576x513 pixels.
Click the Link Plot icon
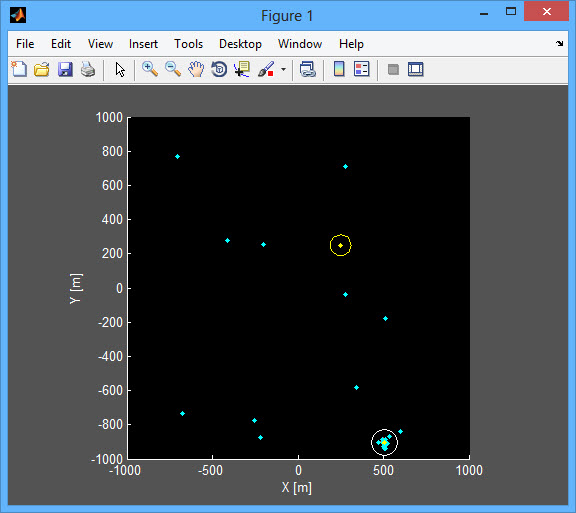[307, 69]
